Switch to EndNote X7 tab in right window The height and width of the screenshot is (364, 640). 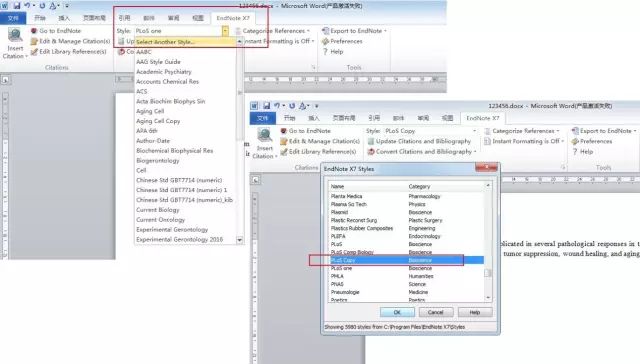click(482, 118)
